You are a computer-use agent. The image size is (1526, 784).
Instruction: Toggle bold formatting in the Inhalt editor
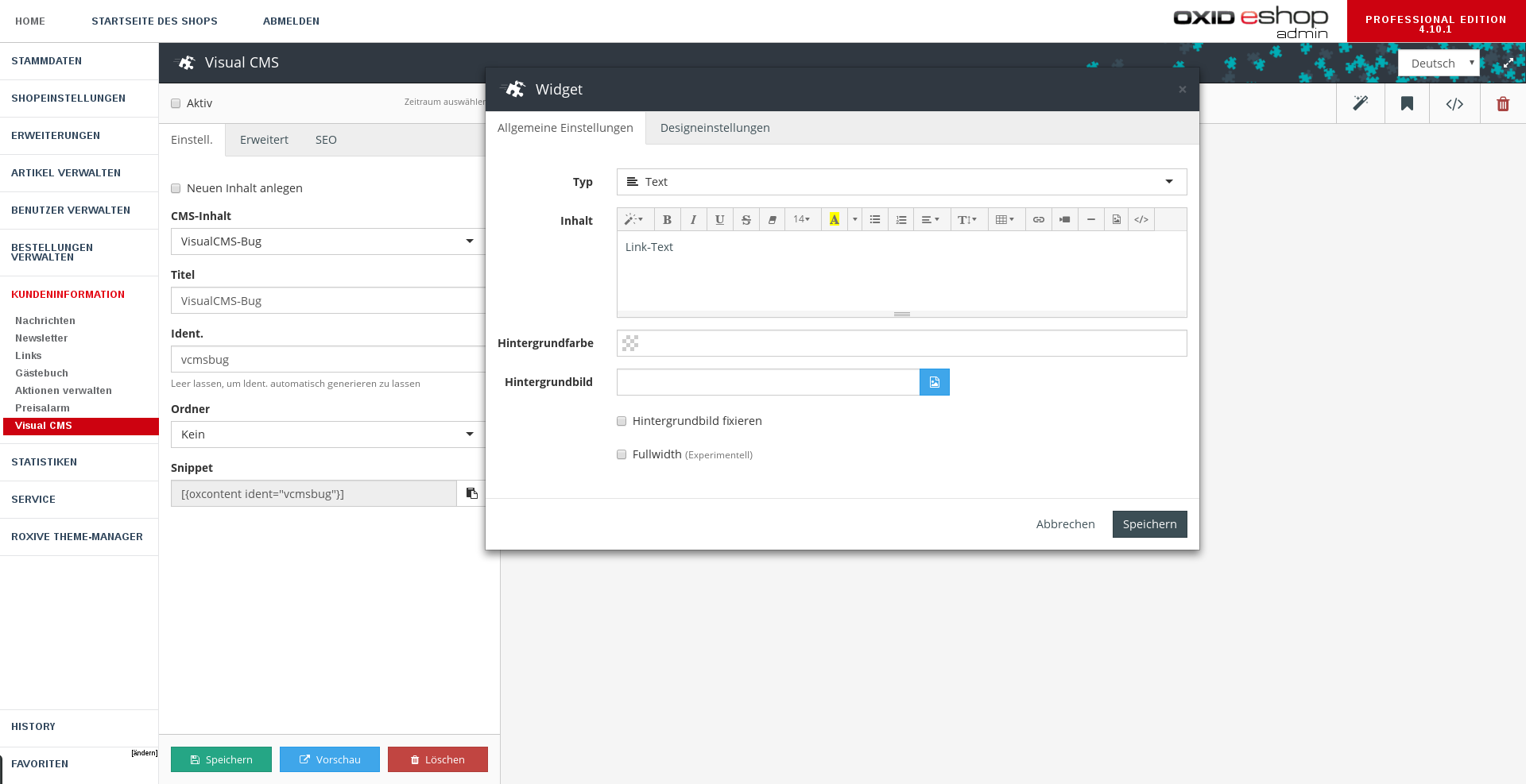coord(667,220)
